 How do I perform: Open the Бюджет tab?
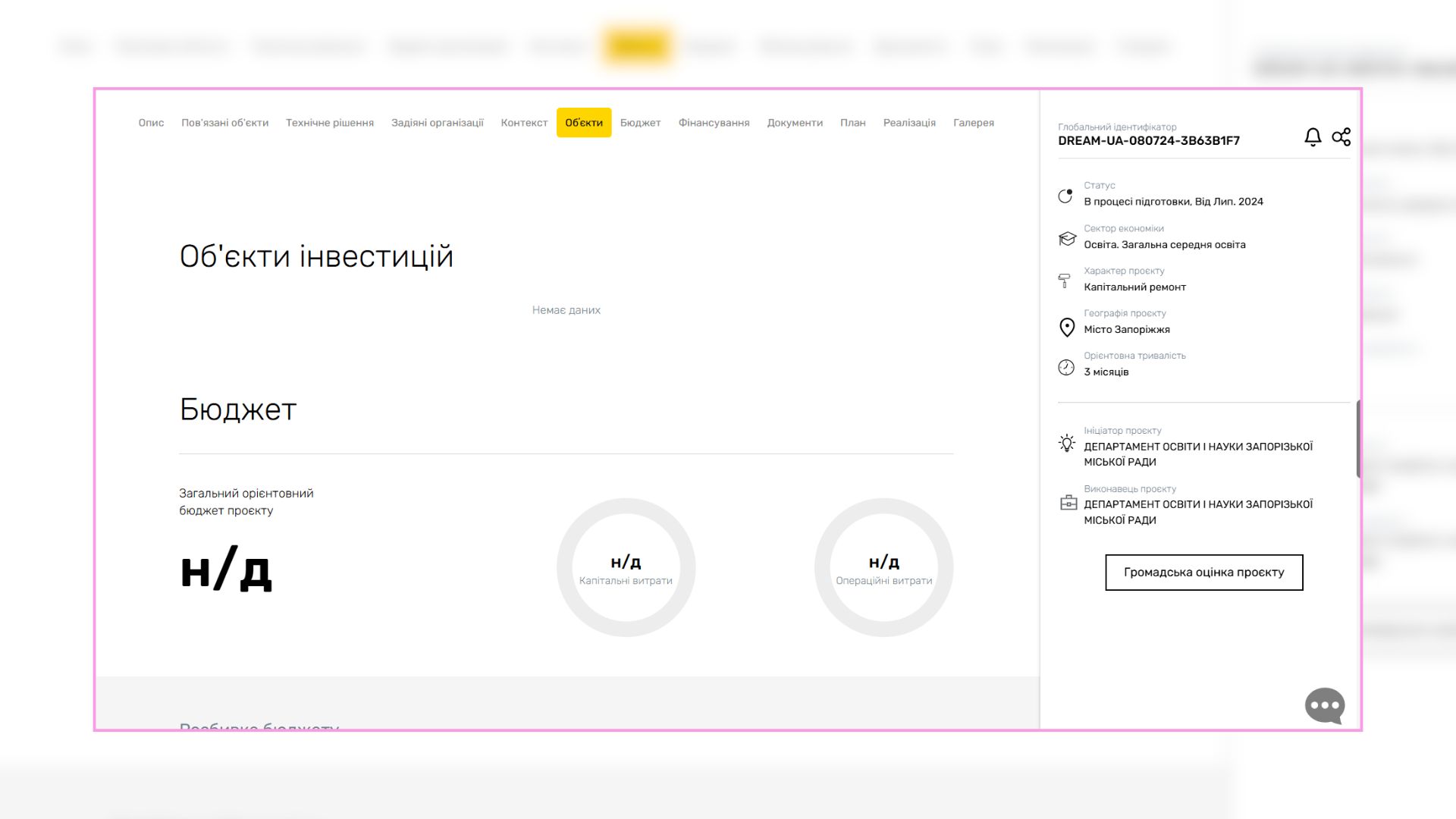640,122
